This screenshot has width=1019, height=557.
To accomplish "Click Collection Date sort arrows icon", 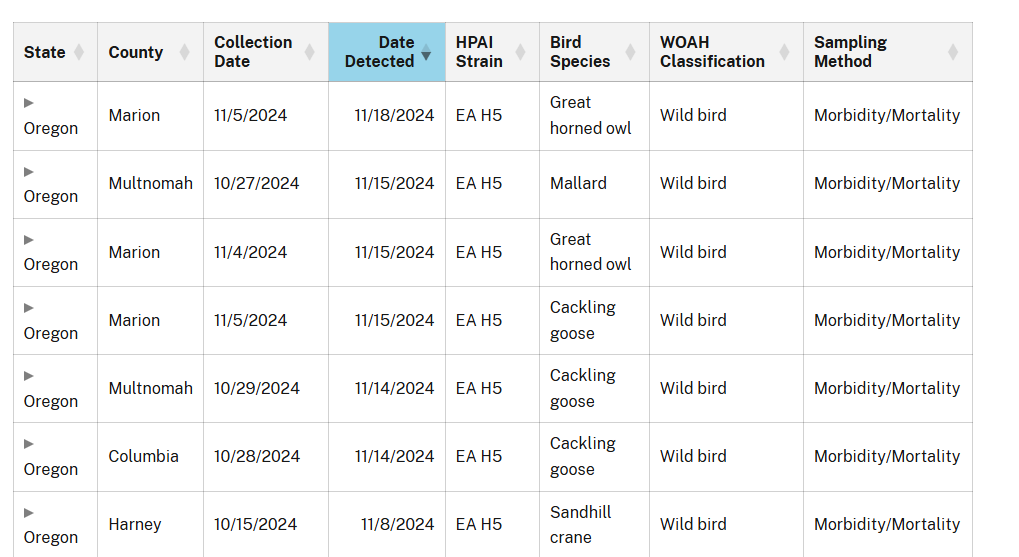I will click(x=309, y=52).
